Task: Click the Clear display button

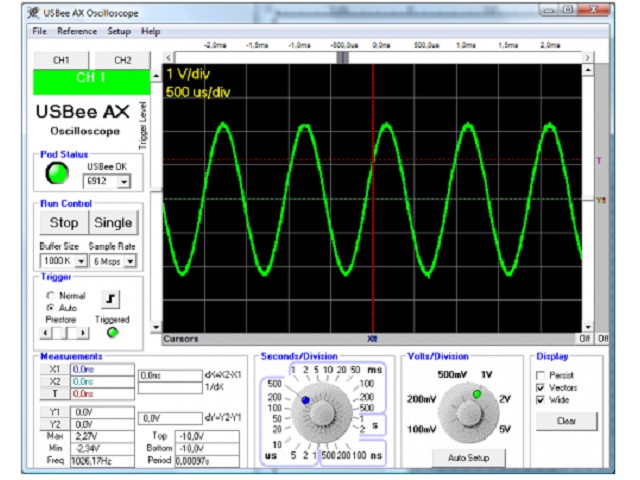Action: [x=566, y=421]
